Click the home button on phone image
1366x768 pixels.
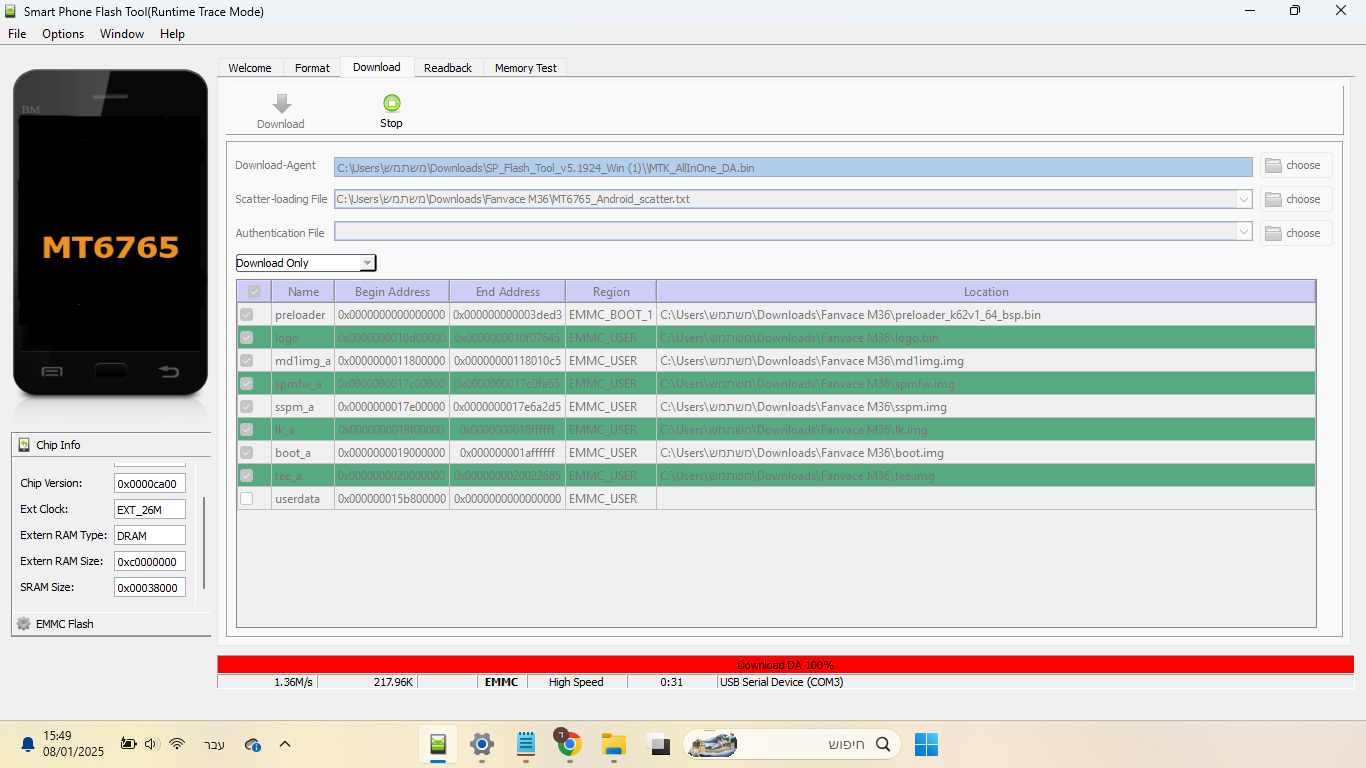tap(110, 372)
